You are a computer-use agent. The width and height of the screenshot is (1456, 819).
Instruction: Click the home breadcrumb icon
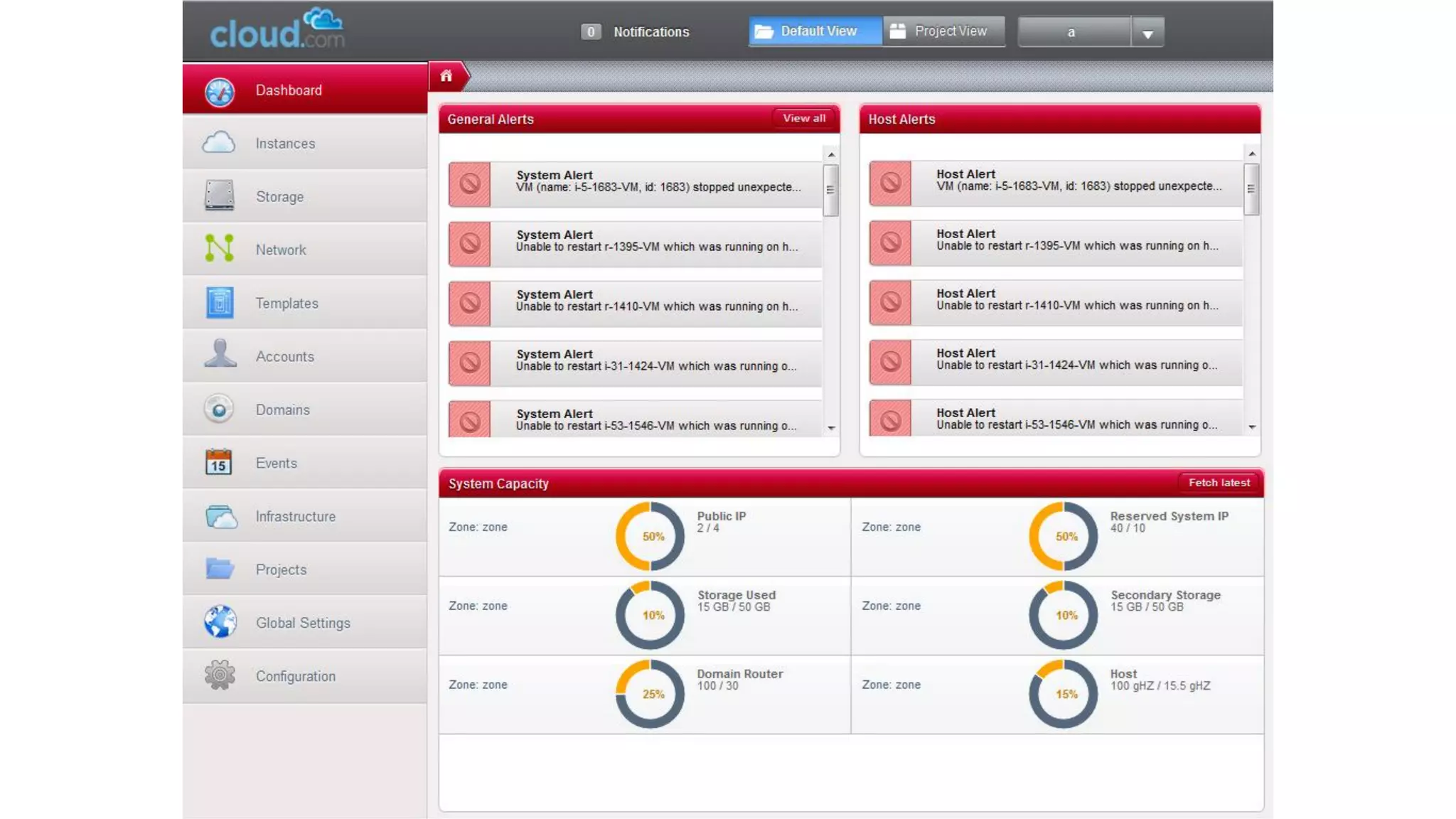click(446, 76)
